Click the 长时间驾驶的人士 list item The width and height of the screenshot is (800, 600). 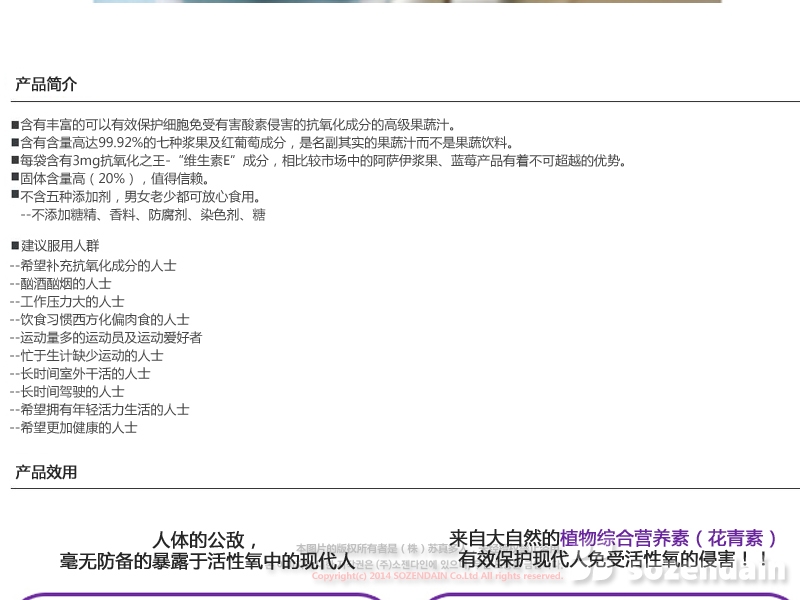tap(72, 392)
